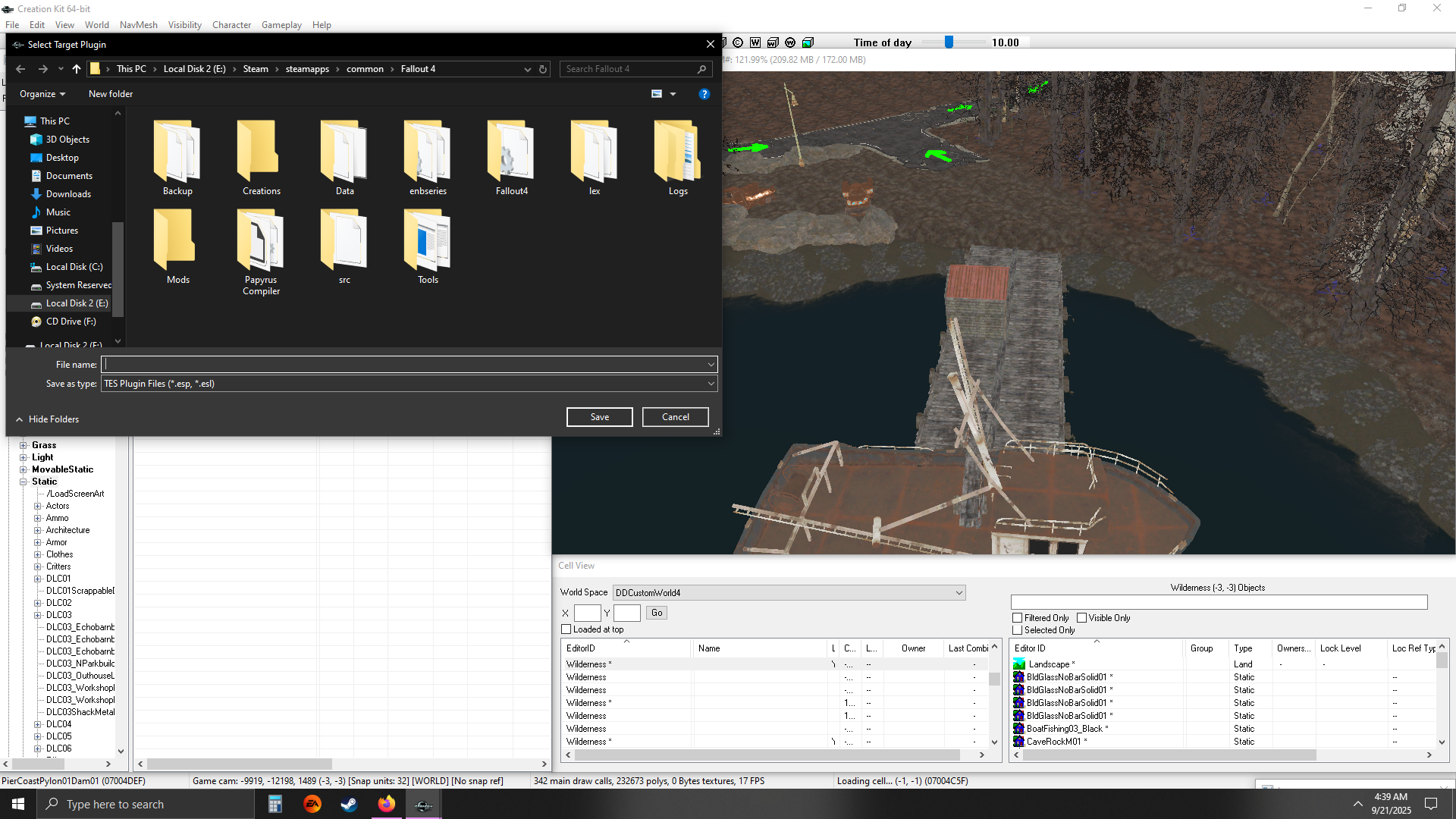Click the Go button in Cell View
This screenshot has width=1456, height=819.
pyautogui.click(x=657, y=613)
